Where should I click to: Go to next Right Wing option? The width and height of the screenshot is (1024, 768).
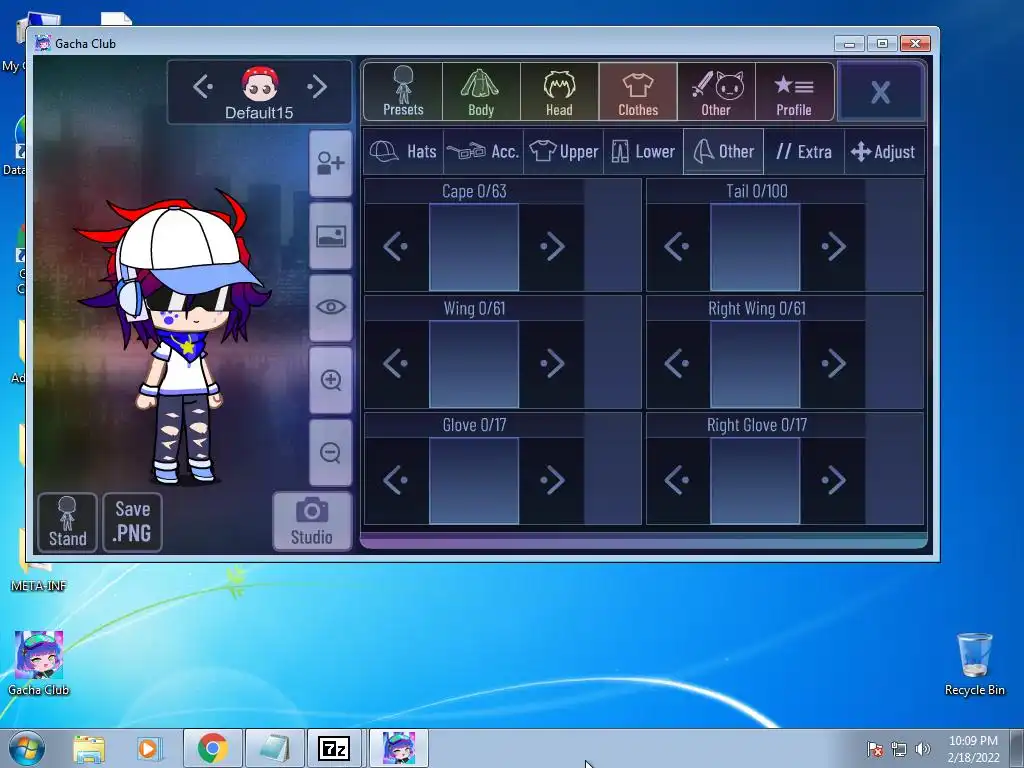click(834, 364)
